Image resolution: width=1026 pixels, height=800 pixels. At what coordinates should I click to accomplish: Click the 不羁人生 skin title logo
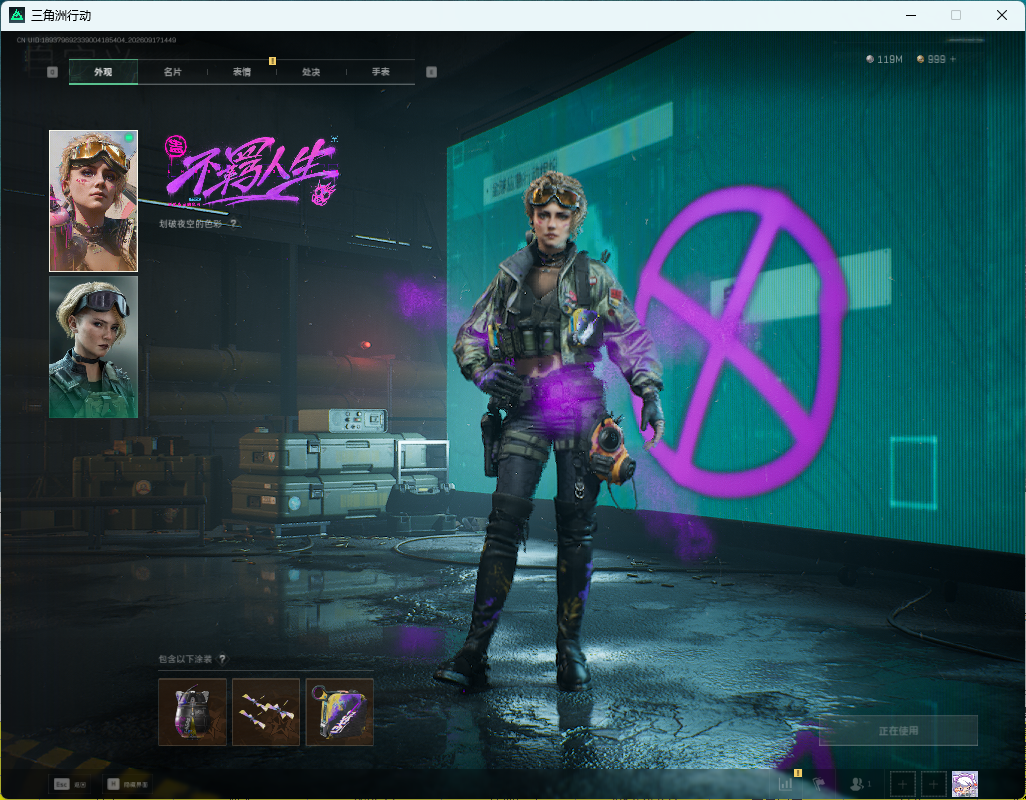tap(252, 173)
